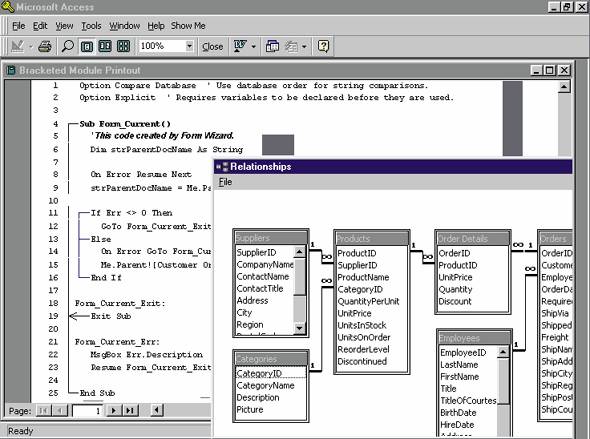Image resolution: width=590 pixels, height=439 pixels.
Task: Select LastName field in Employees
Action: coord(459,365)
